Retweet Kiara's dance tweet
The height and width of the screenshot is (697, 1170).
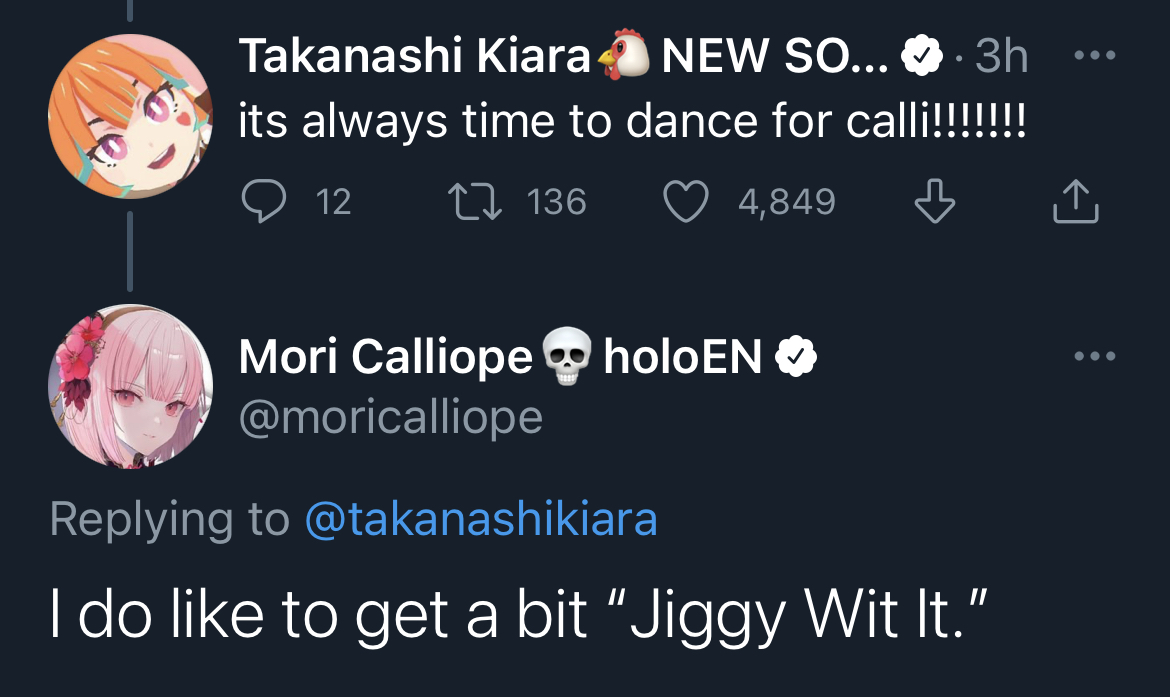tap(475, 202)
